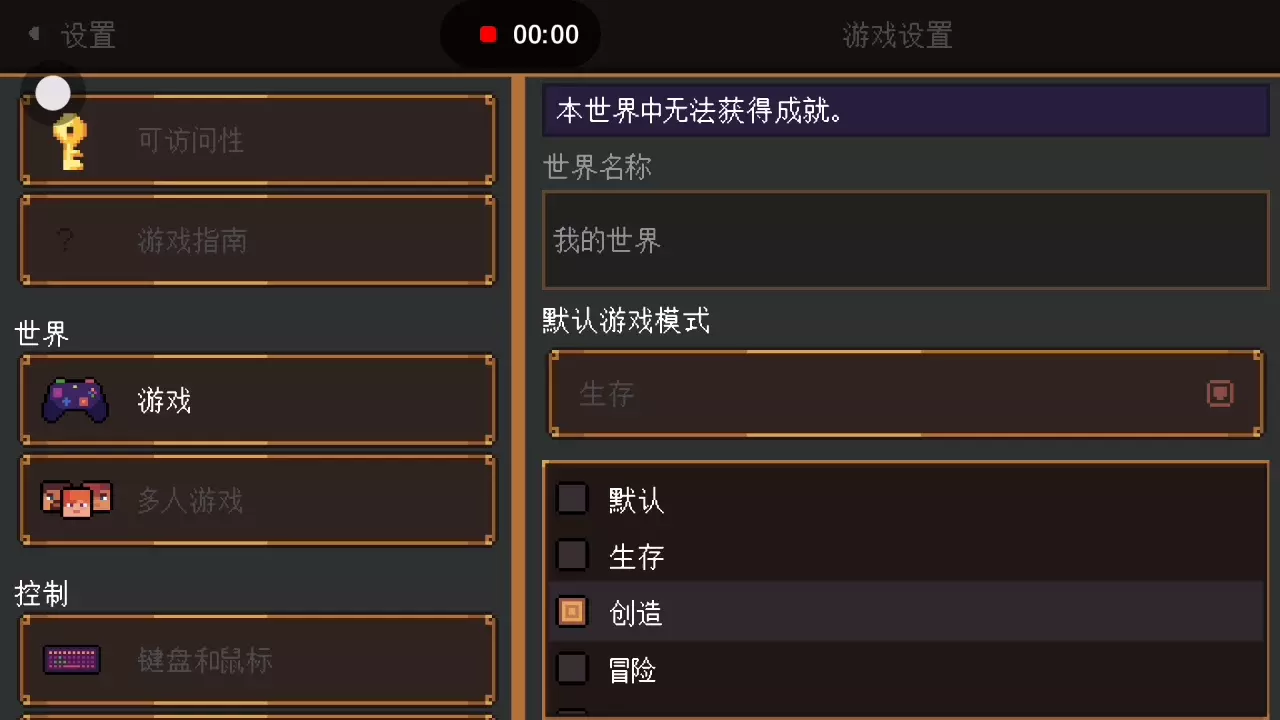Select the 创造 game mode checkbox
The image size is (1280, 720).
572,612
